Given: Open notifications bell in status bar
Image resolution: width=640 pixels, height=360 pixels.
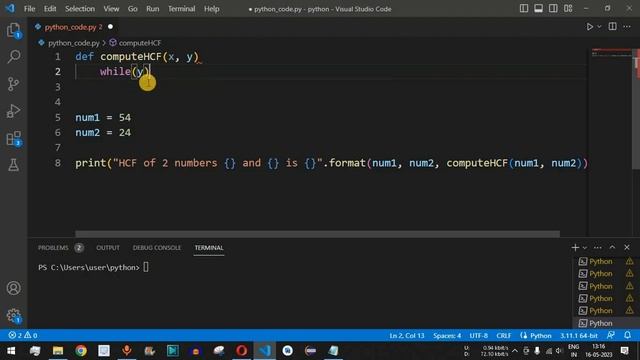Looking at the screenshot, I should [627, 335].
